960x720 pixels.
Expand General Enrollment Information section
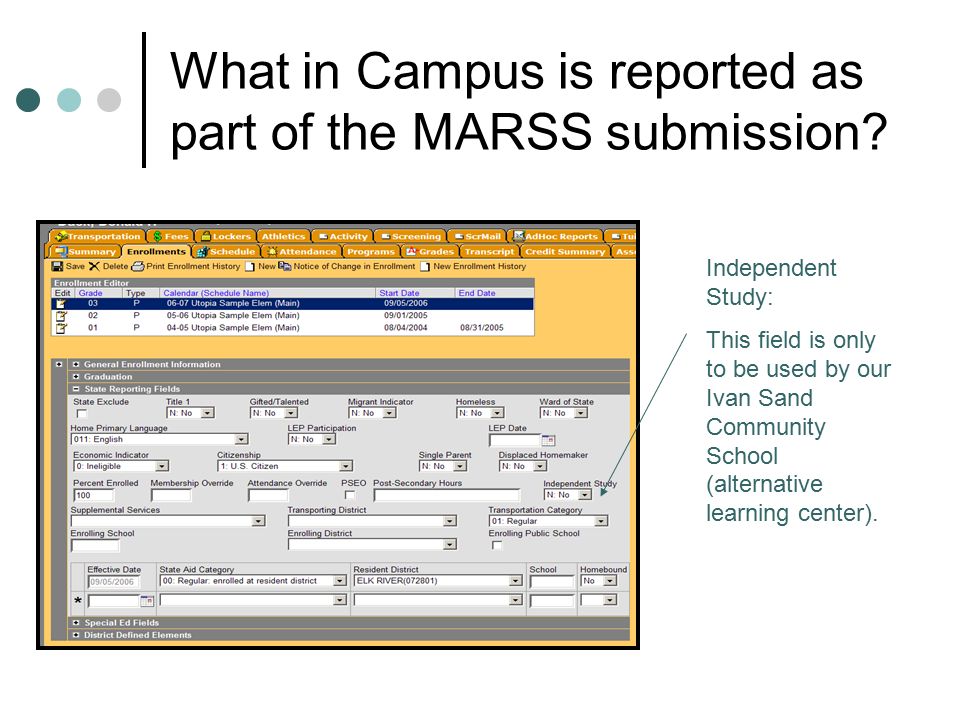click(x=76, y=364)
